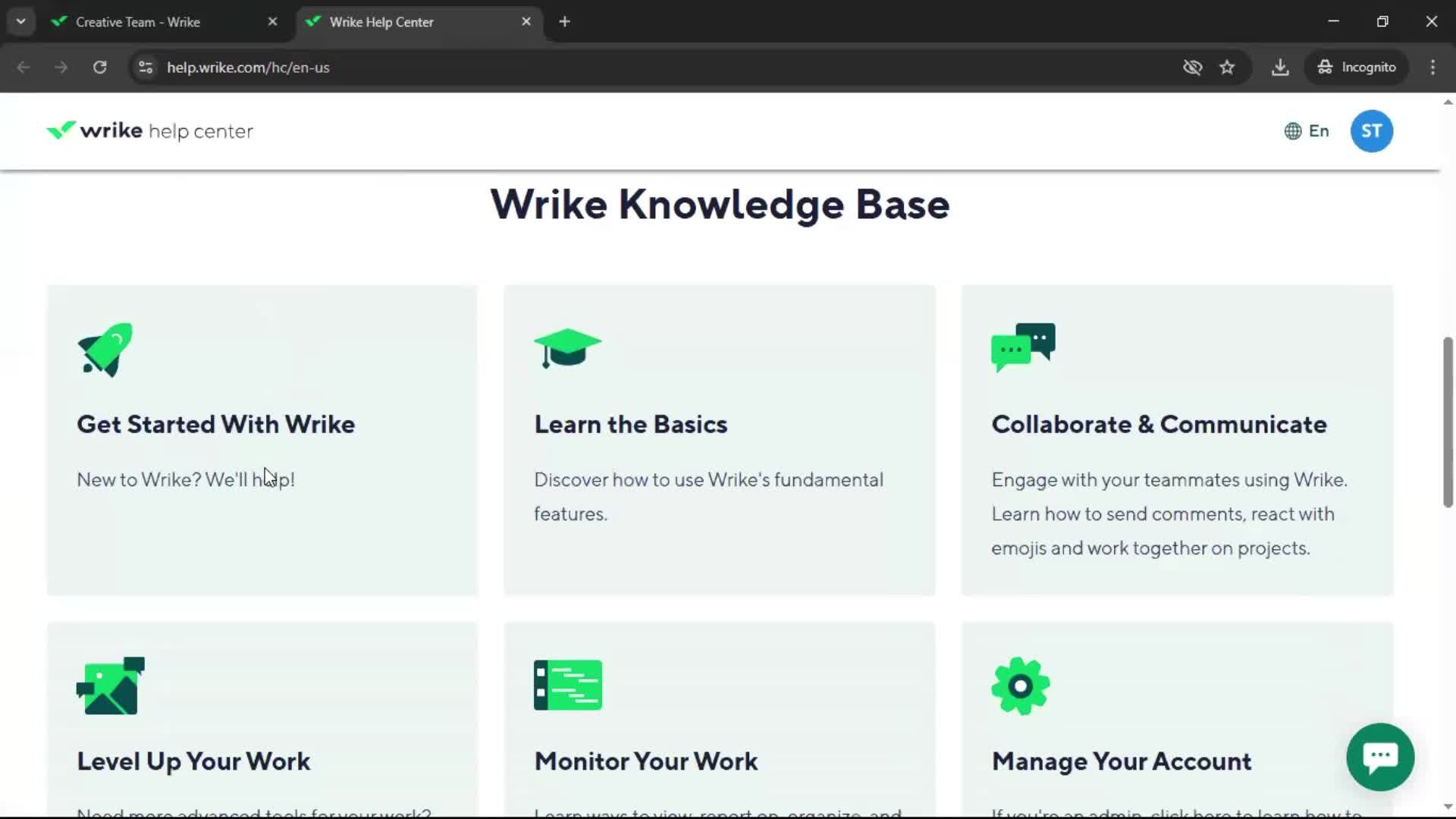1456x819 pixels.
Task: Reload the help center page
Action: point(99,67)
